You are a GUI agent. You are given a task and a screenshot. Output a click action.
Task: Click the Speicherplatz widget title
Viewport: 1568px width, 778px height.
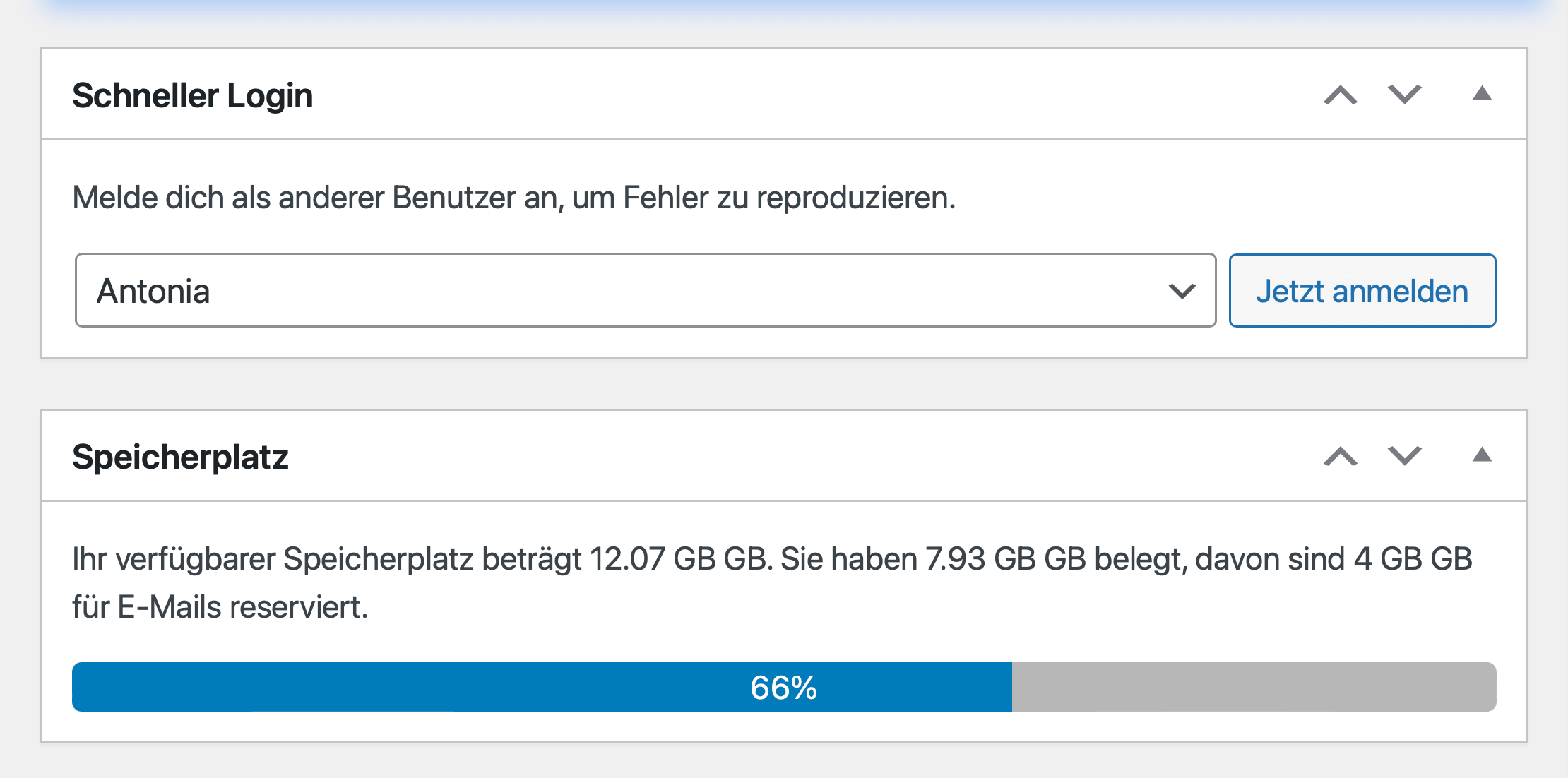point(180,457)
